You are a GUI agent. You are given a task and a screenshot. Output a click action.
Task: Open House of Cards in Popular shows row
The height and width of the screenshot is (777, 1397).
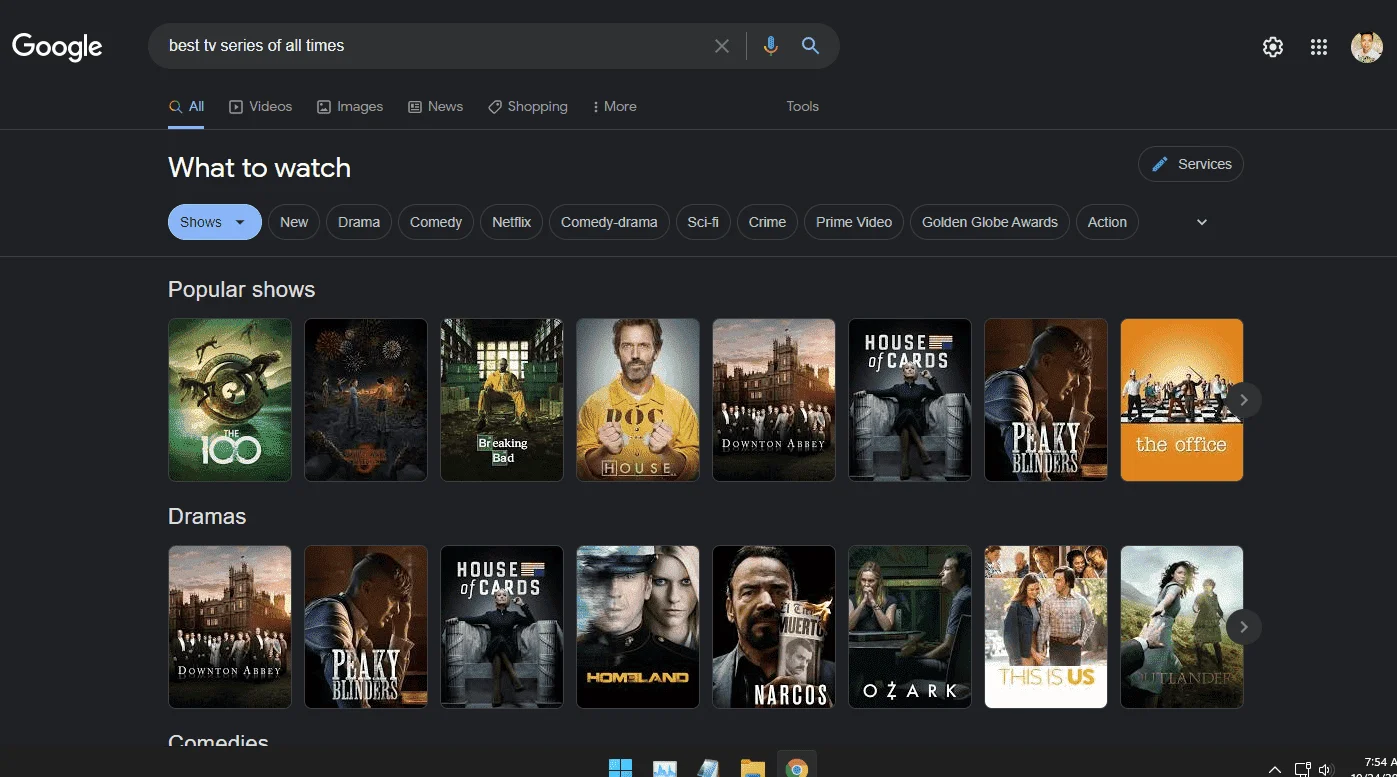[x=910, y=400]
